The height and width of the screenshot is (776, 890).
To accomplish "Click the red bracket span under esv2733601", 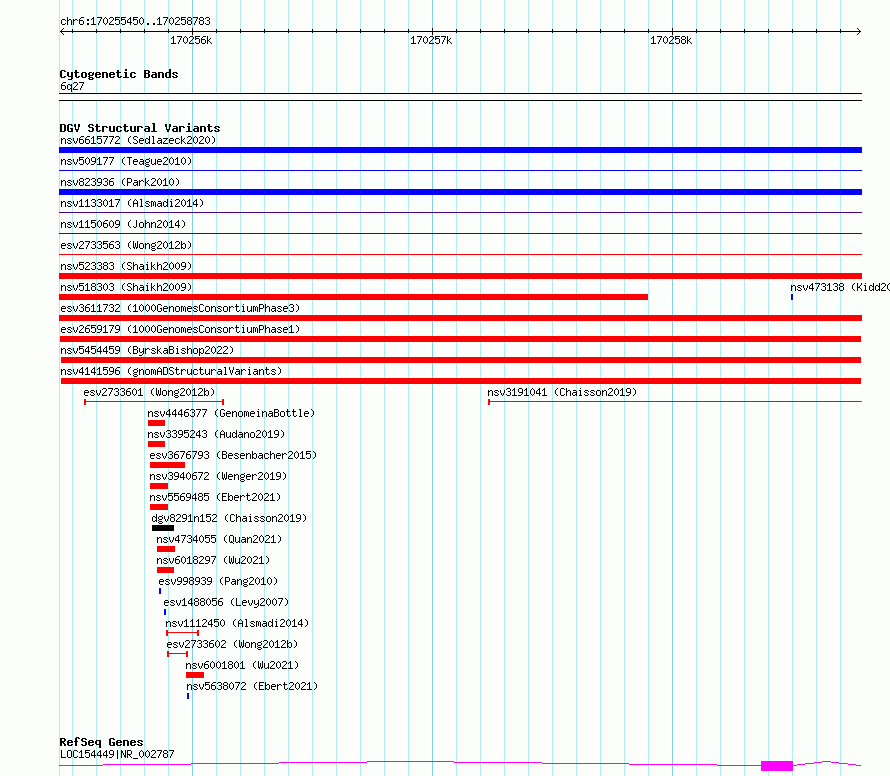I will (154, 402).
